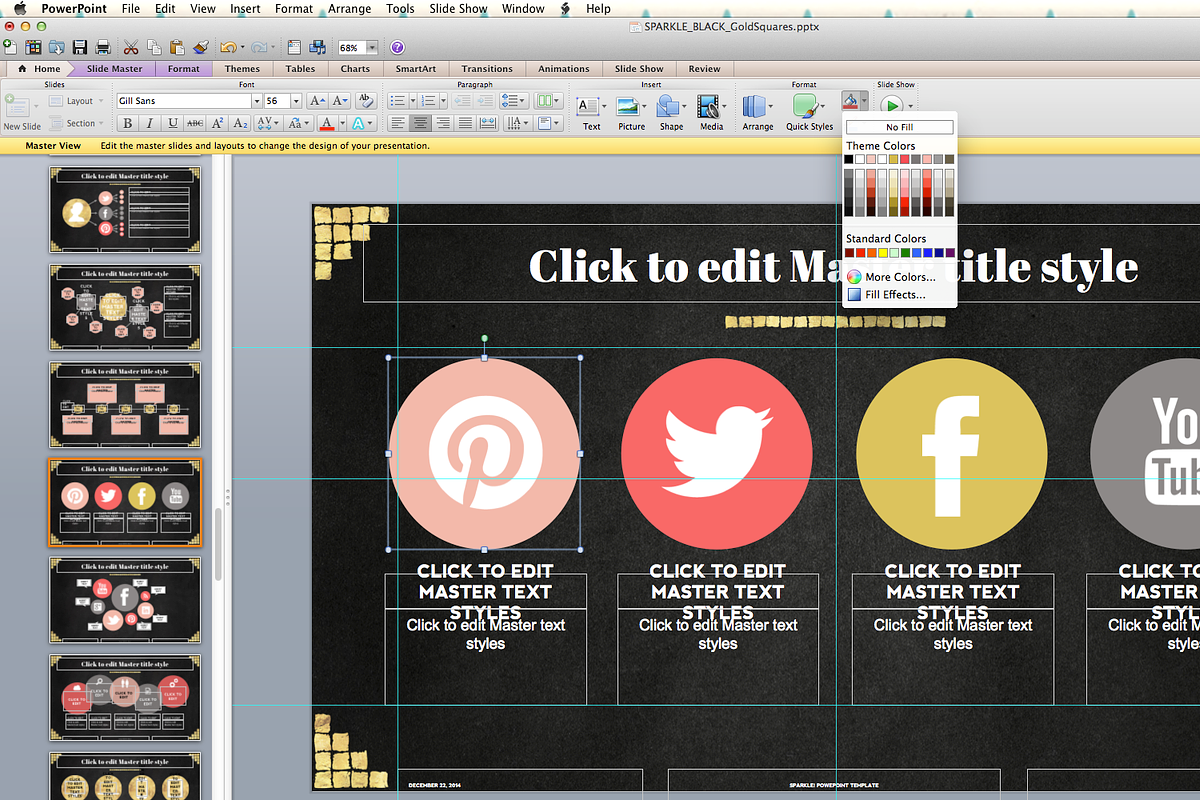Screen dimensions: 1200x800
Task: Click the paint bucket Fill icon
Action: click(850, 101)
